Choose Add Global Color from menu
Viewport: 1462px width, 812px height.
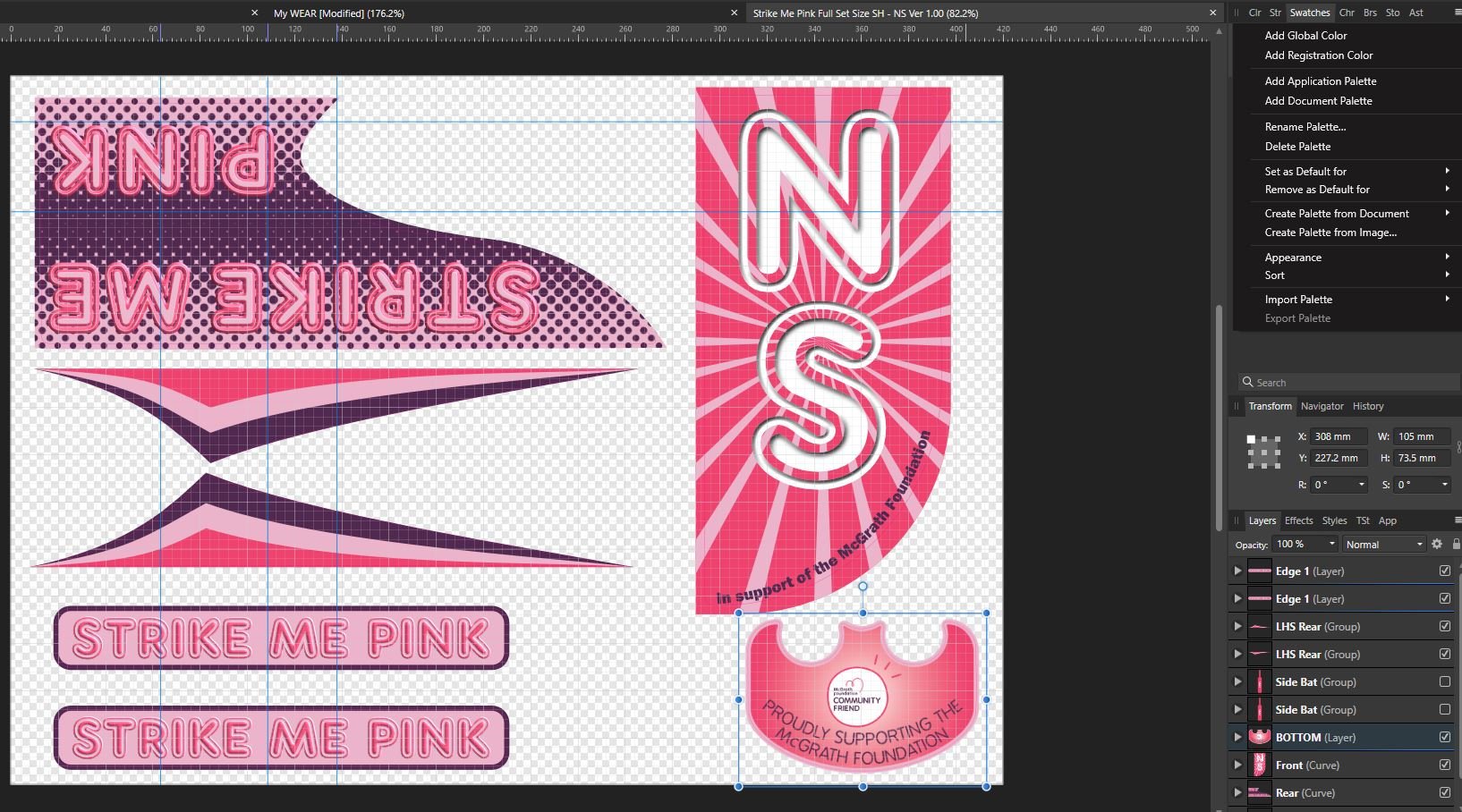1305,36
